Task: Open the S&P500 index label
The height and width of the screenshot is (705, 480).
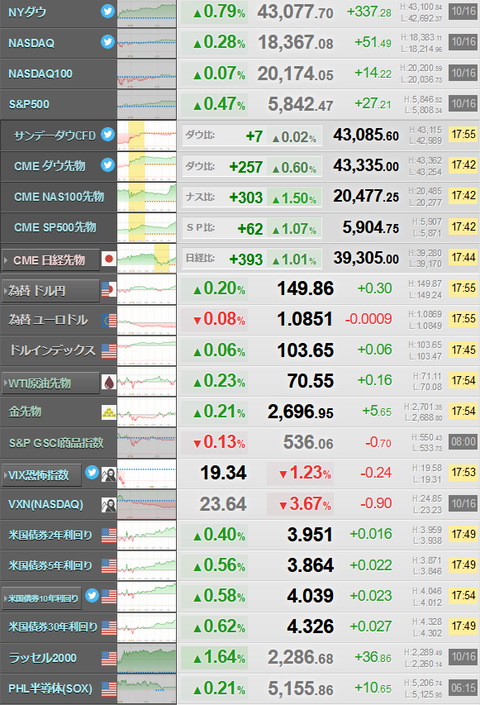Action: click(29, 104)
